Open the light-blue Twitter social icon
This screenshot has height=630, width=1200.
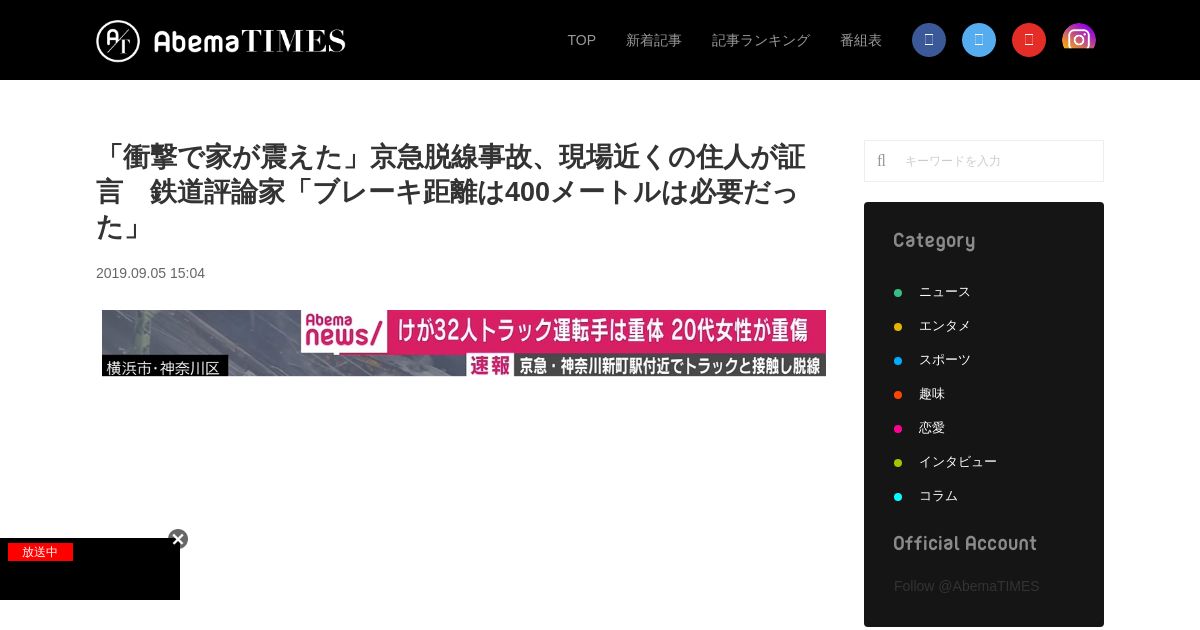point(979,40)
